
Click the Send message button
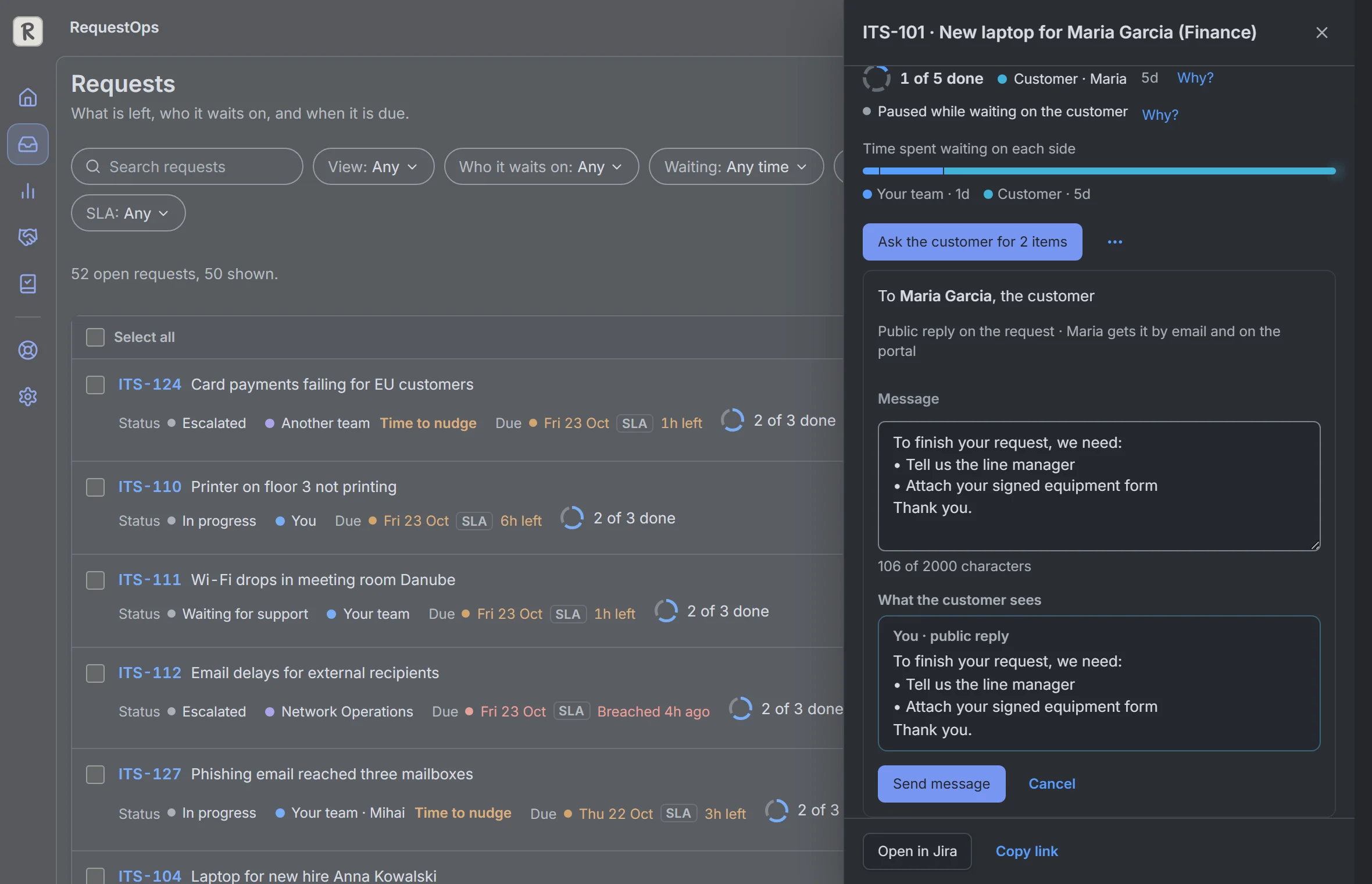click(941, 784)
